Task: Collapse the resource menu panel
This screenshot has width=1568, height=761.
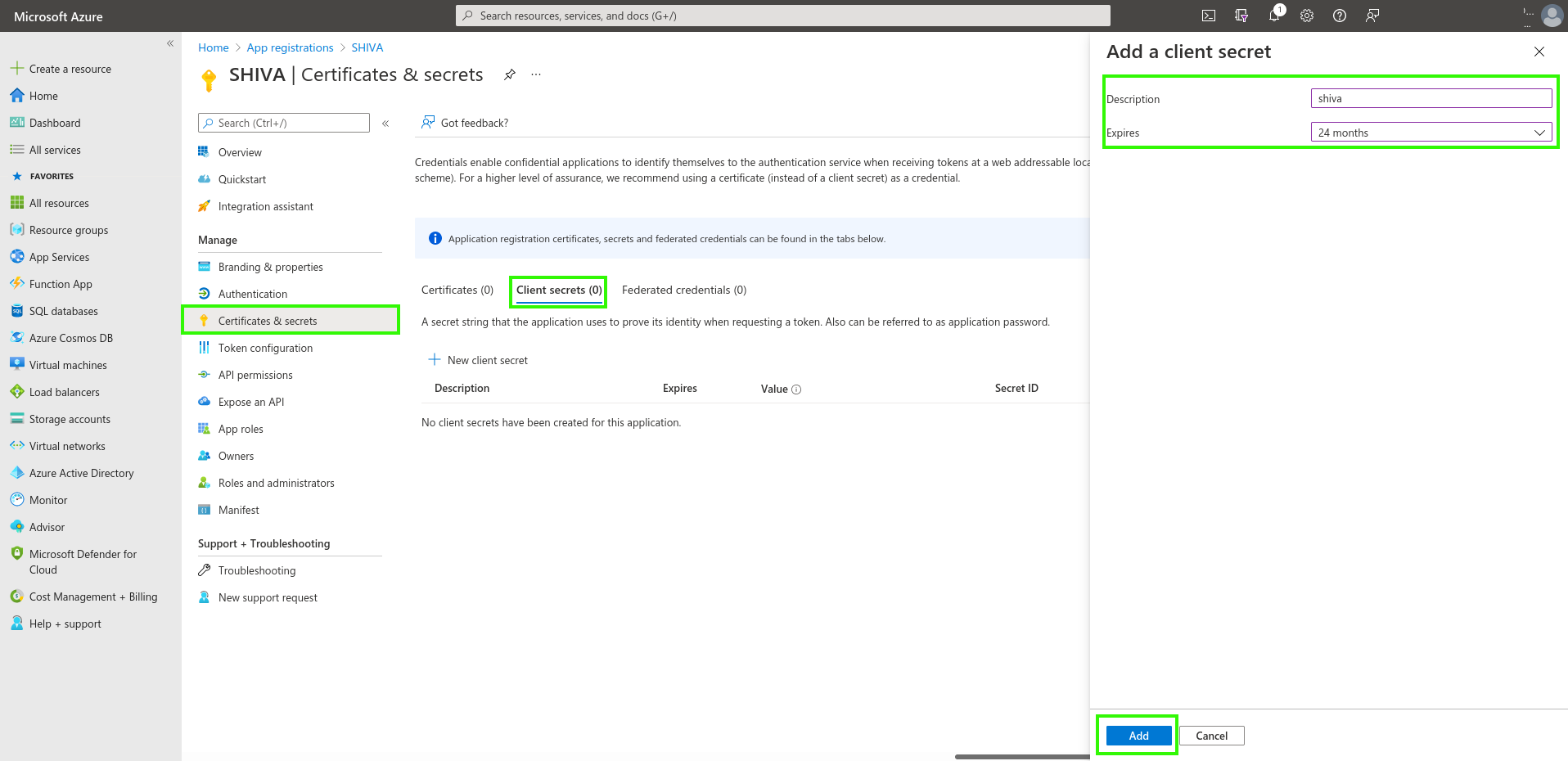Action: point(385,124)
